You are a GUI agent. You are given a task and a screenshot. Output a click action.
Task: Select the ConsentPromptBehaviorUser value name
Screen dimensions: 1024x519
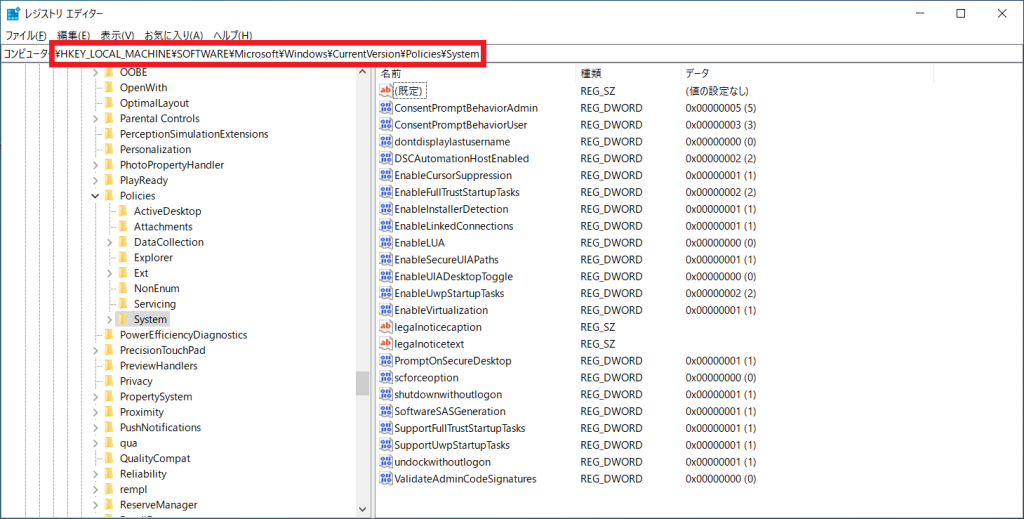(460, 125)
